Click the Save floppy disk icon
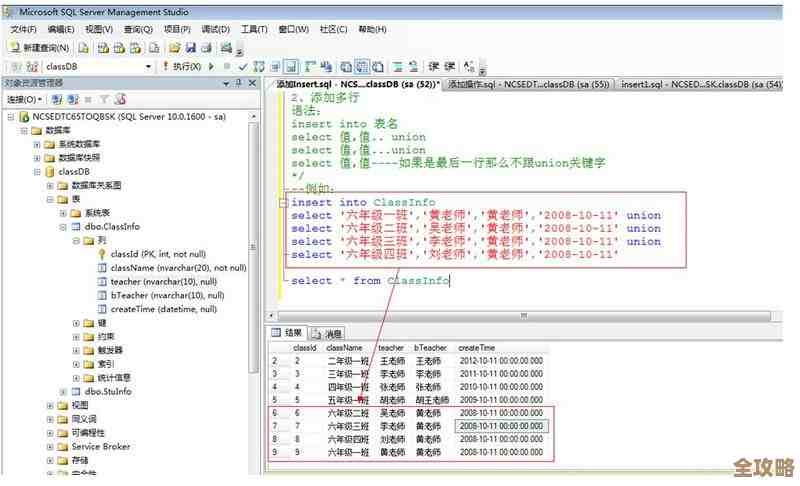The width and height of the screenshot is (800, 486). (x=191, y=48)
